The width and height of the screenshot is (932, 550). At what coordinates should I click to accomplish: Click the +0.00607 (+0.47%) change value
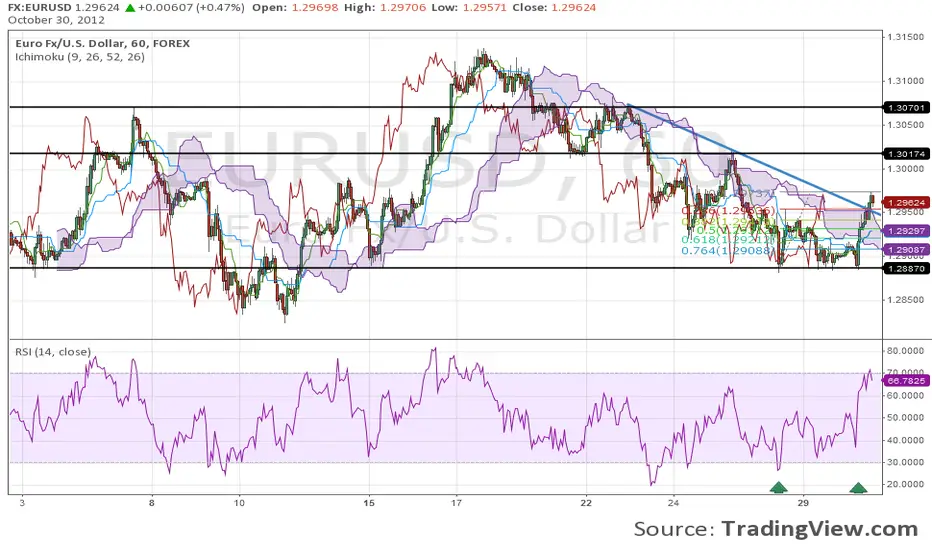(x=191, y=8)
